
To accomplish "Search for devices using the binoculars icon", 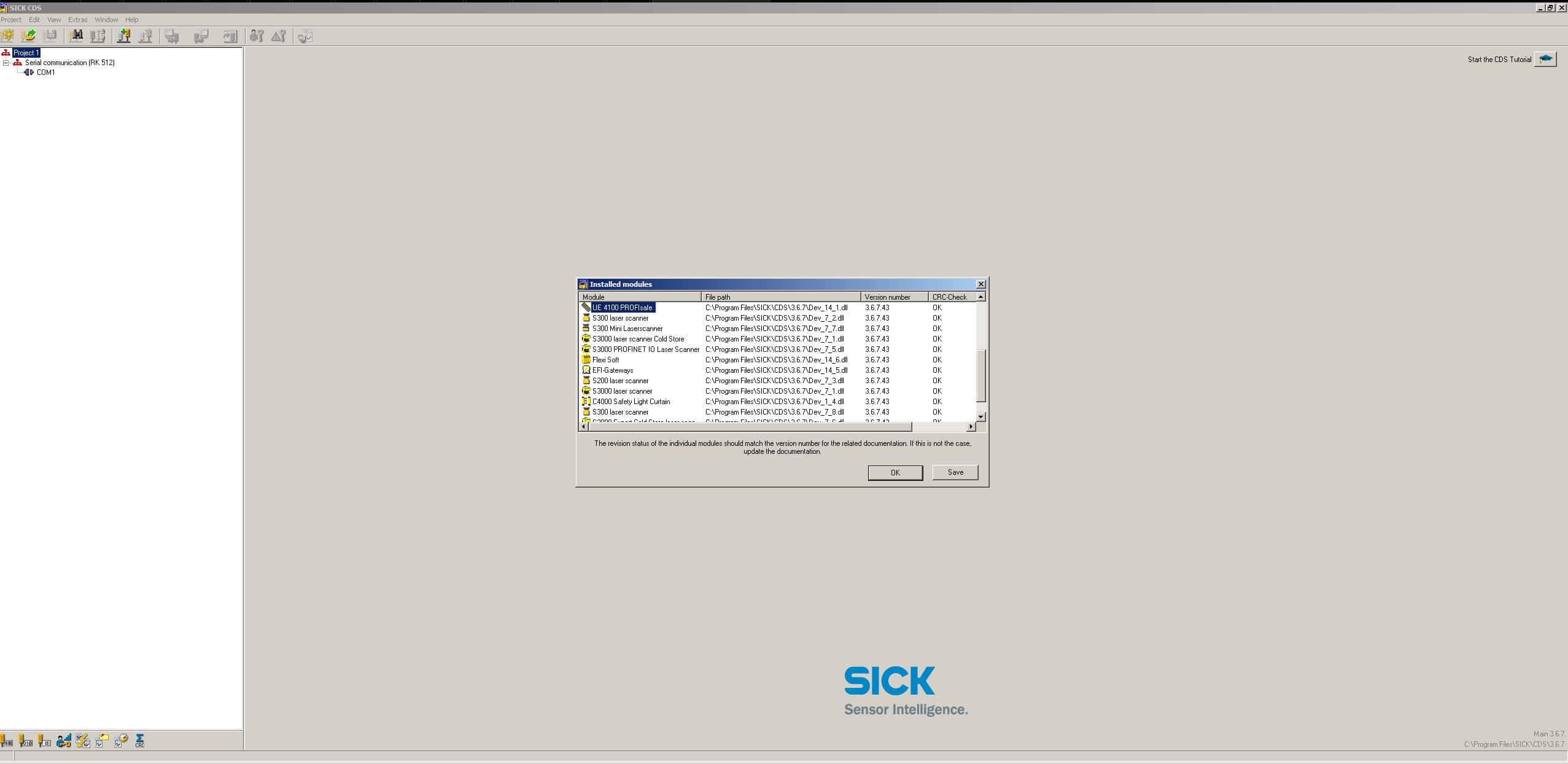I will point(76,36).
